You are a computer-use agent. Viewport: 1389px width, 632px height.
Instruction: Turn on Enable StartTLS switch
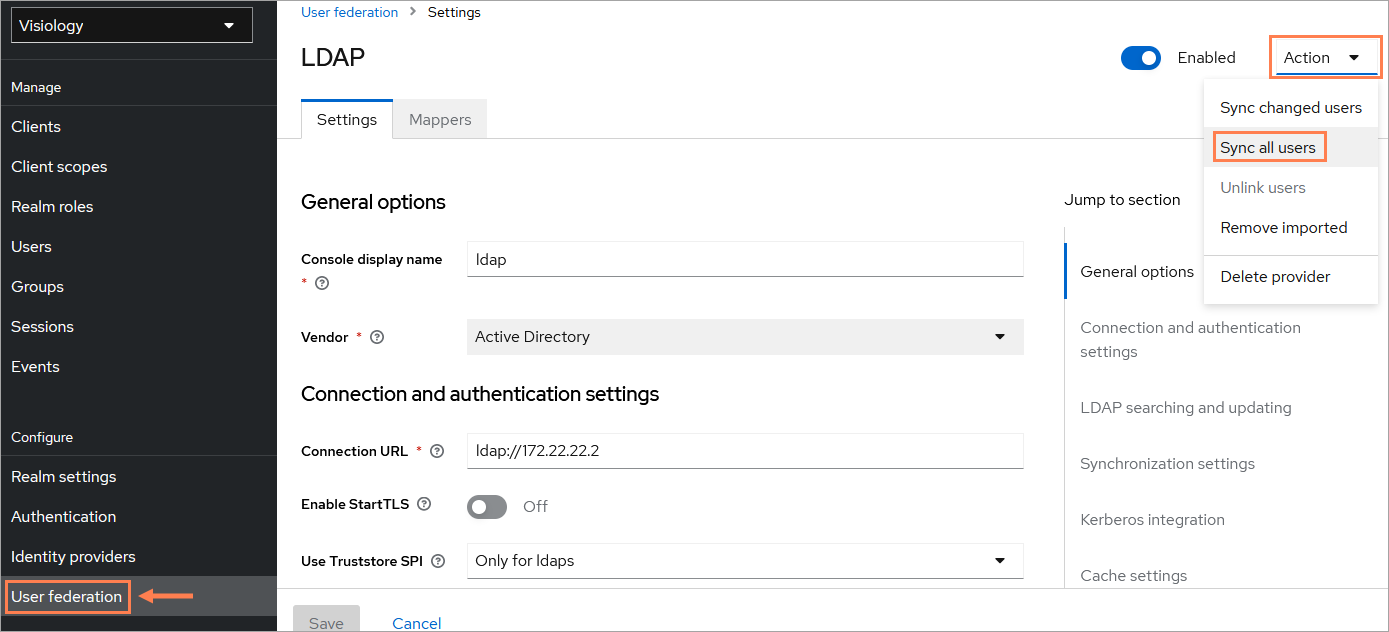[x=487, y=507]
